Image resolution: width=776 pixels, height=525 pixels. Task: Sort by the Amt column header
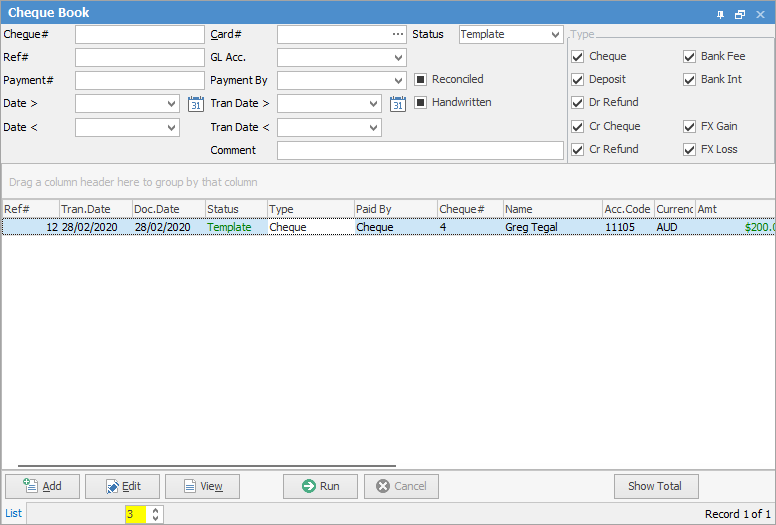point(735,209)
